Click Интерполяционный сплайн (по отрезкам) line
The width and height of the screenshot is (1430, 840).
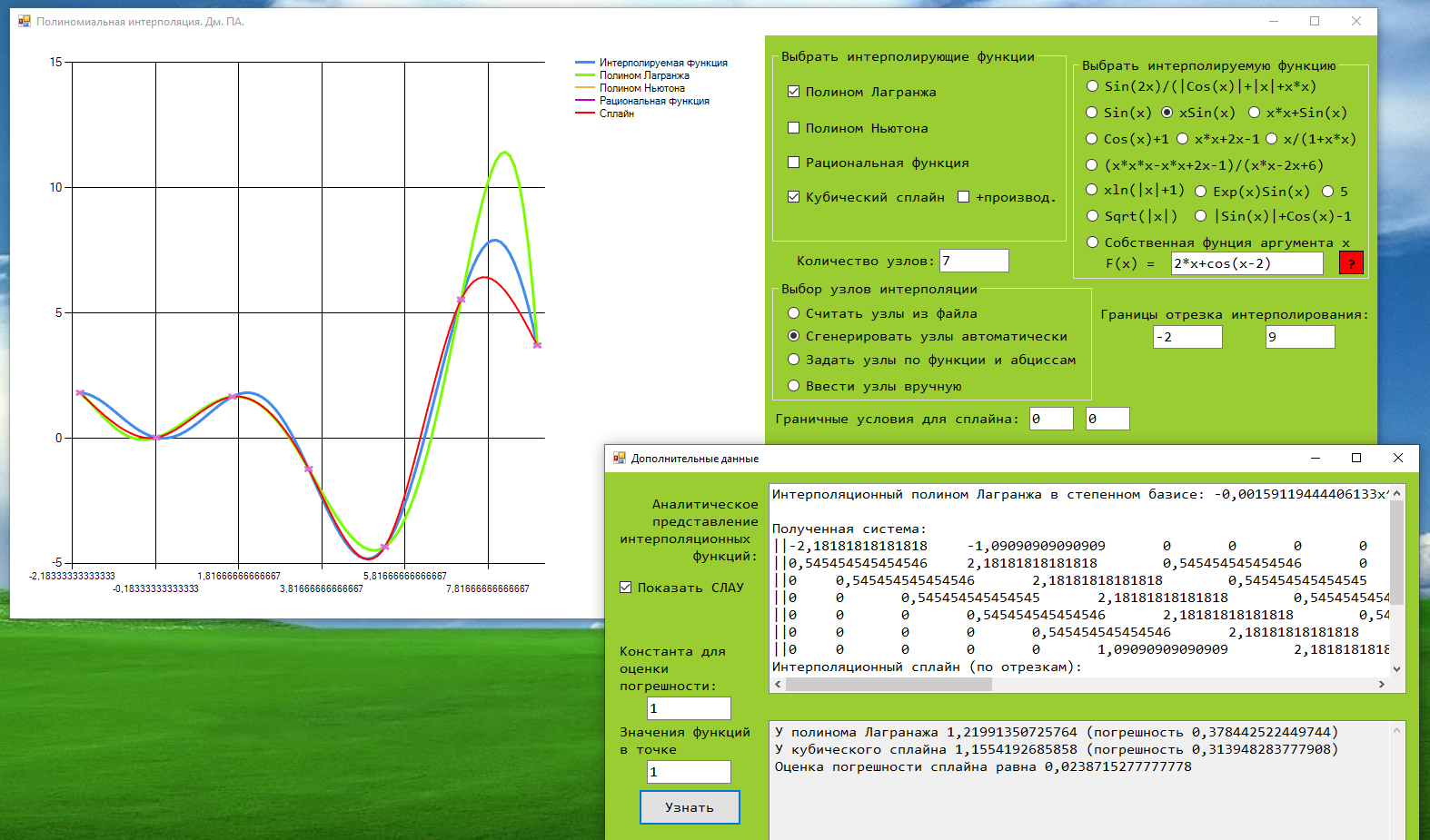coord(928,667)
